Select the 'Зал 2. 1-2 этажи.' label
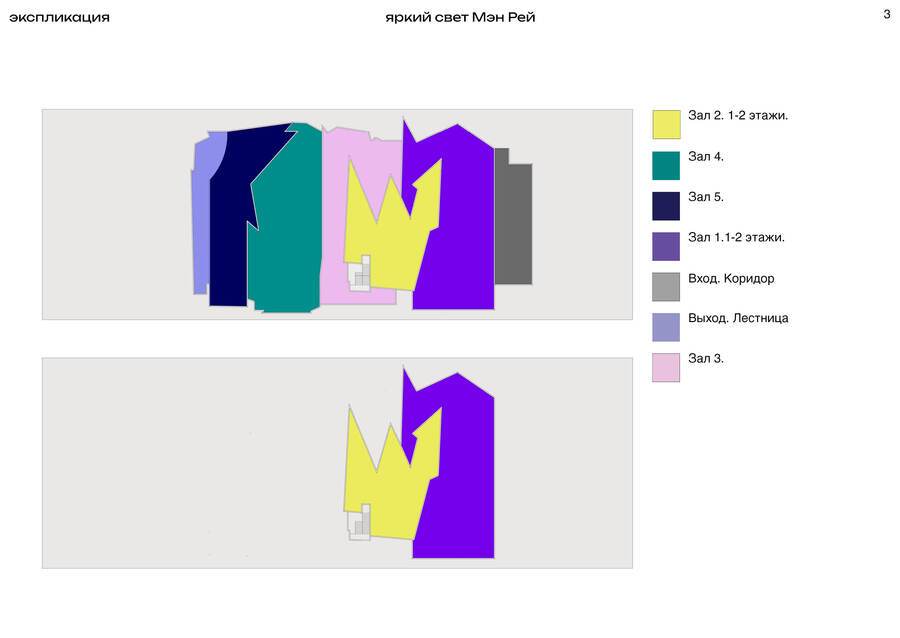This screenshot has width=900, height=638. pos(738,115)
